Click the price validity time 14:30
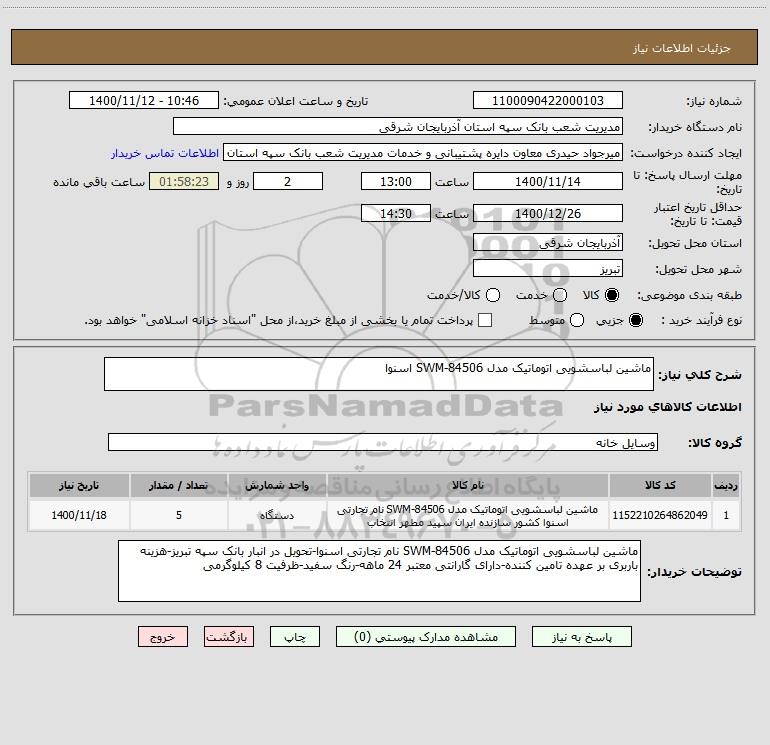The image size is (770, 745). (x=396, y=213)
